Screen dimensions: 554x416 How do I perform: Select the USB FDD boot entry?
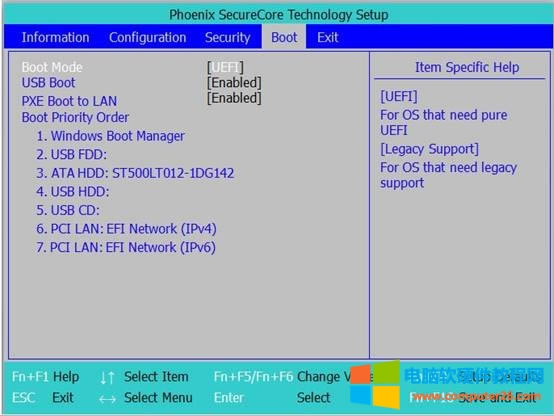pos(72,154)
